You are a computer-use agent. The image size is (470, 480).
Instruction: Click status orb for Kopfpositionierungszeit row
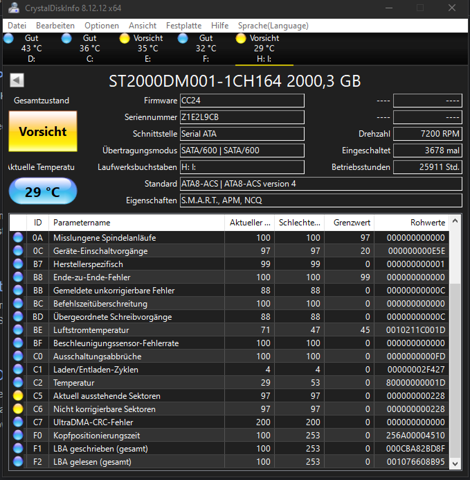pyautogui.click(x=18, y=435)
